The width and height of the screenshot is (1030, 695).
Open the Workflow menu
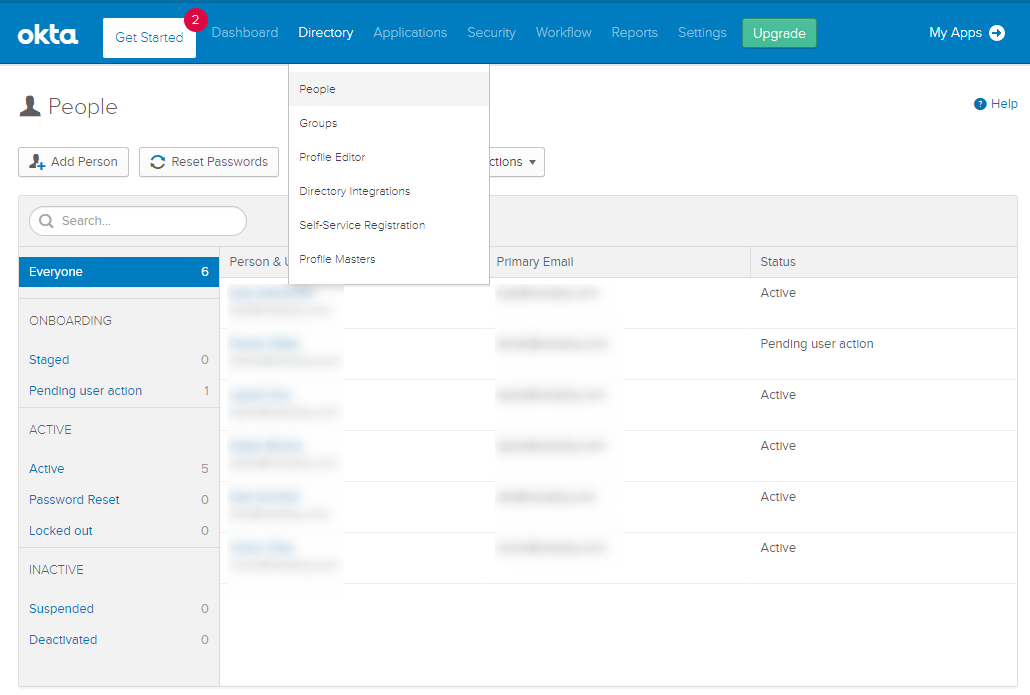(x=564, y=32)
